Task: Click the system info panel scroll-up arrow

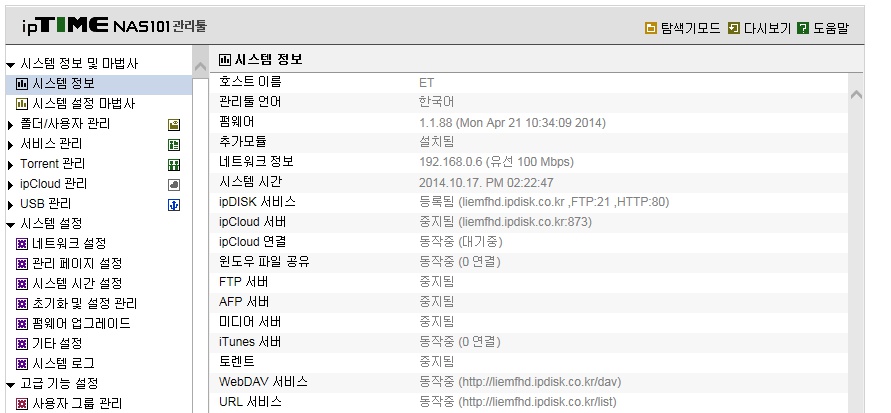Action: coord(856,94)
